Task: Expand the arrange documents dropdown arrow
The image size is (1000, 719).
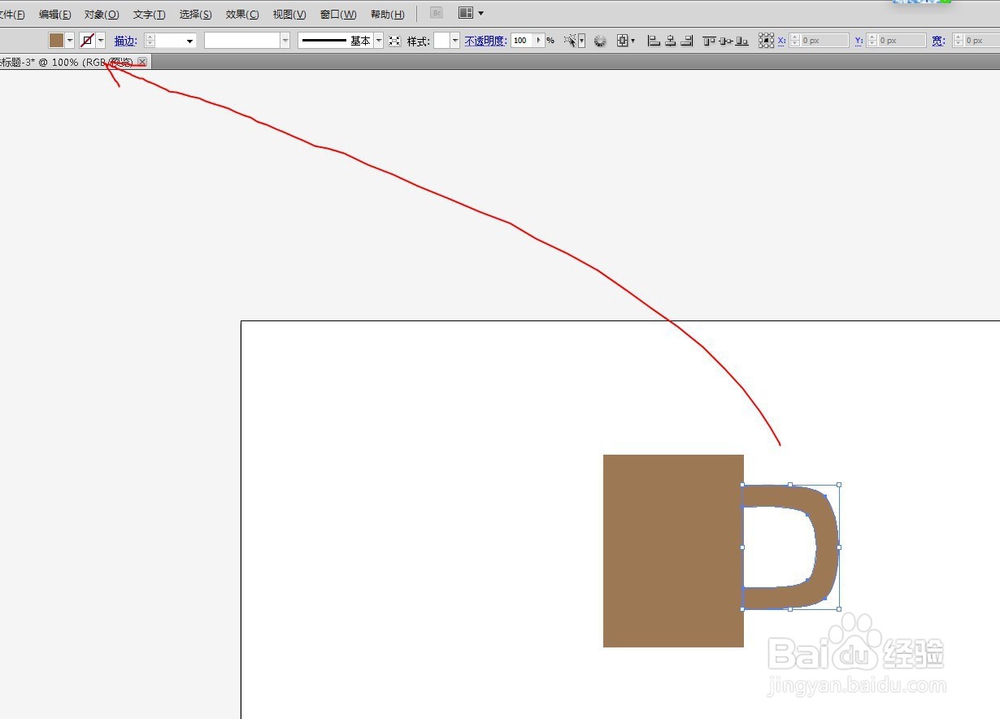Action: (x=481, y=13)
